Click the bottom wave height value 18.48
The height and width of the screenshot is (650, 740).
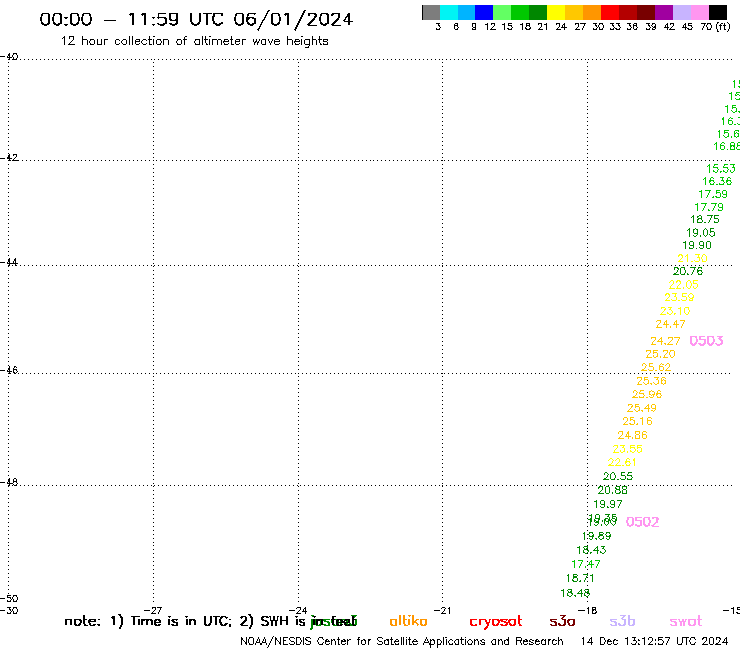point(575,593)
